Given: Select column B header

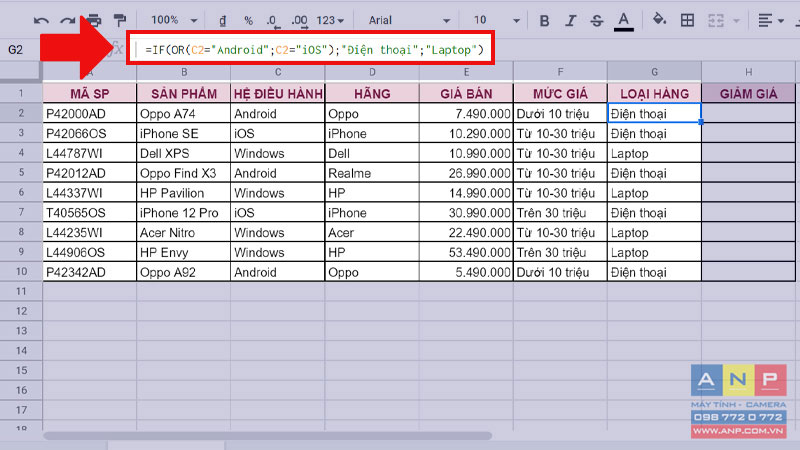Looking at the screenshot, I should click(x=184, y=72).
